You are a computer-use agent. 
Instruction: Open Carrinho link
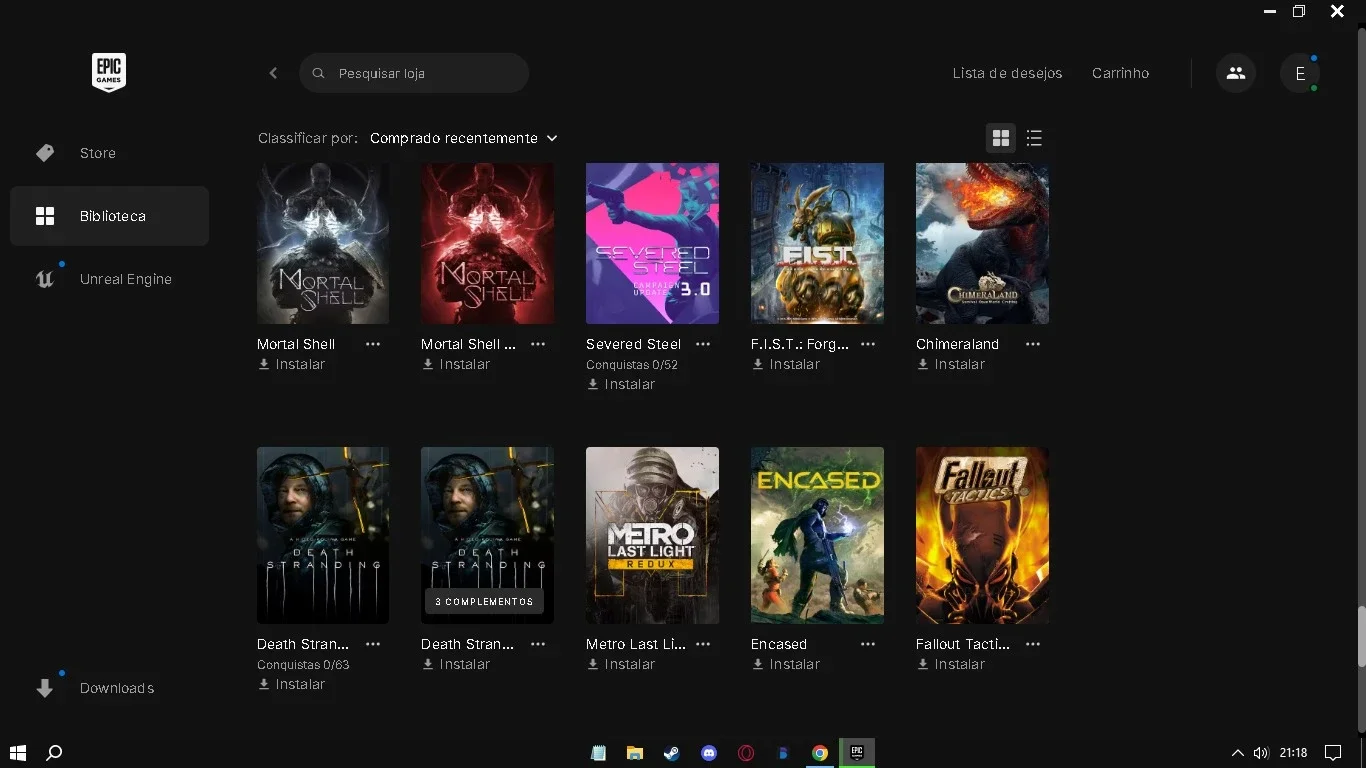pyautogui.click(x=1120, y=73)
